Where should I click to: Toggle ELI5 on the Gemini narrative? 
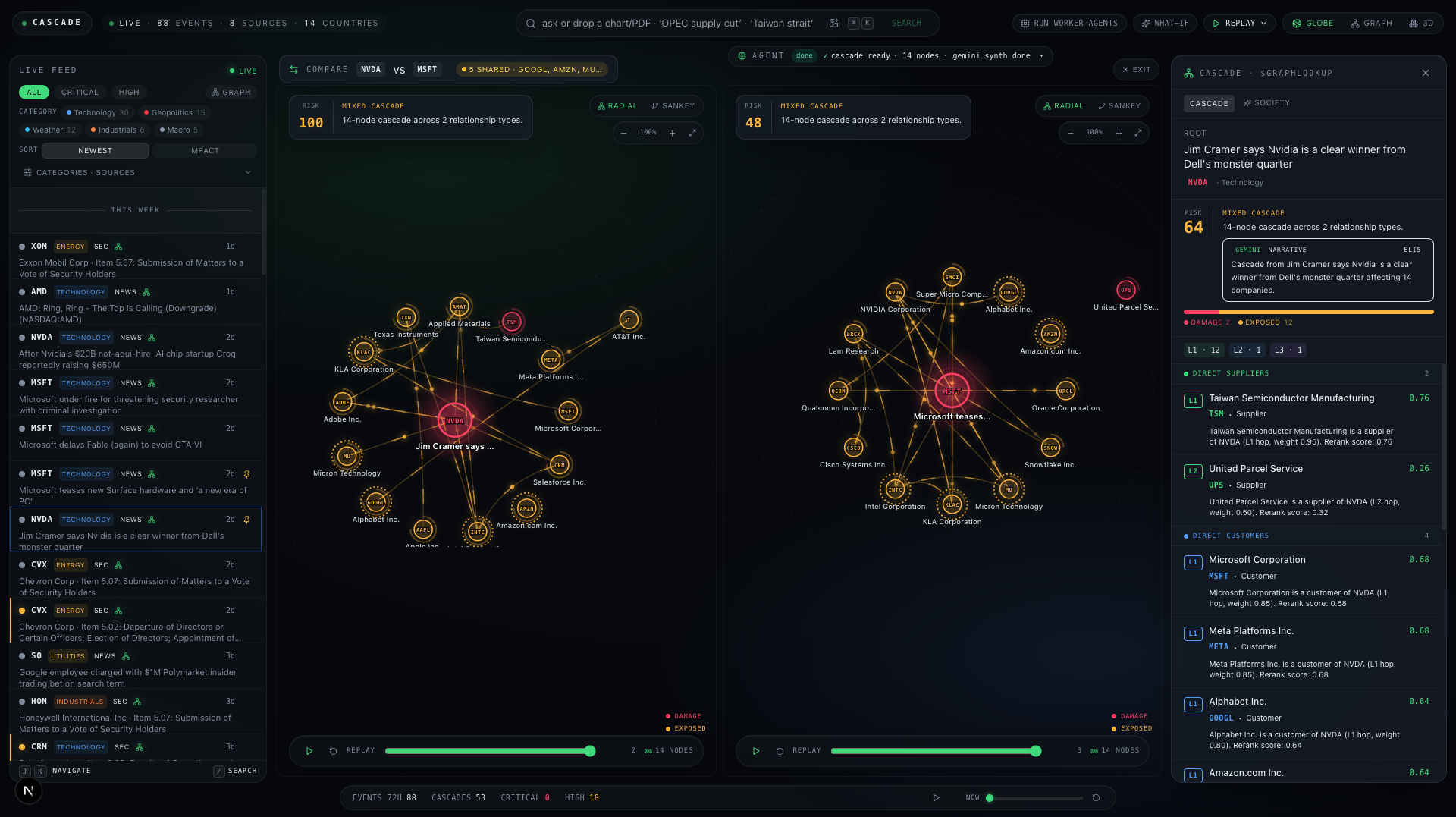tap(1412, 250)
